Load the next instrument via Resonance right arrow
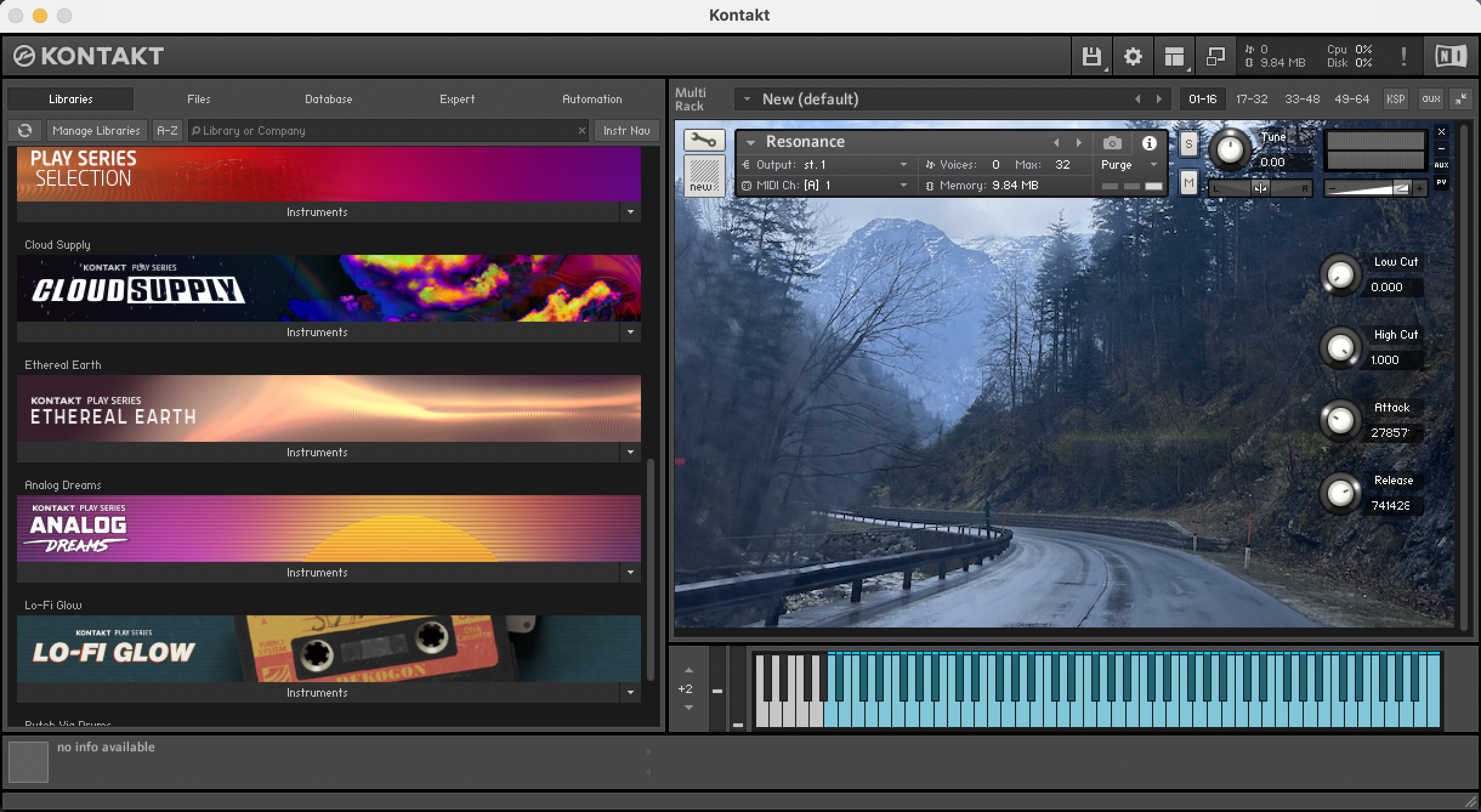1481x812 pixels. click(1079, 143)
